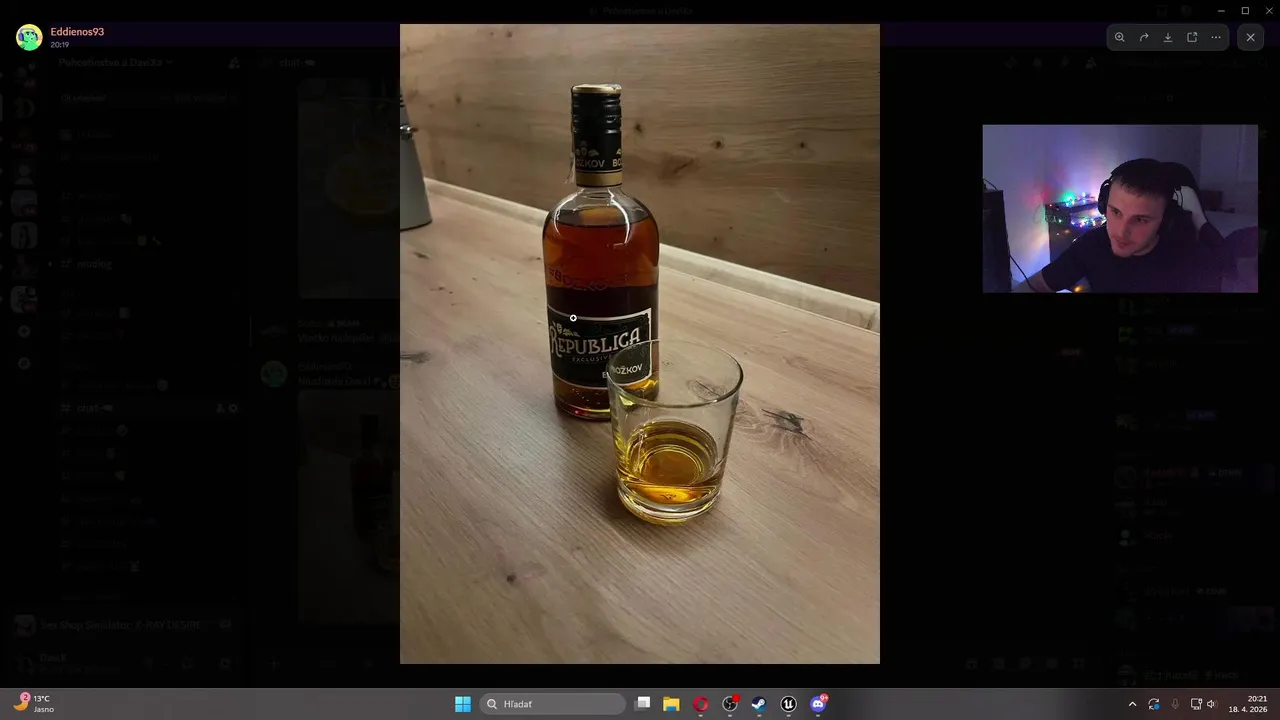1280x720 pixels.
Task: Open the image in browser
Action: [1192, 37]
